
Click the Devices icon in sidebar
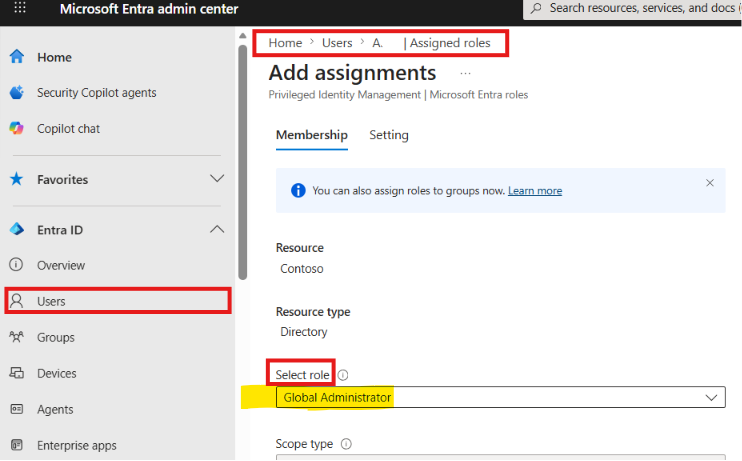tap(17, 373)
